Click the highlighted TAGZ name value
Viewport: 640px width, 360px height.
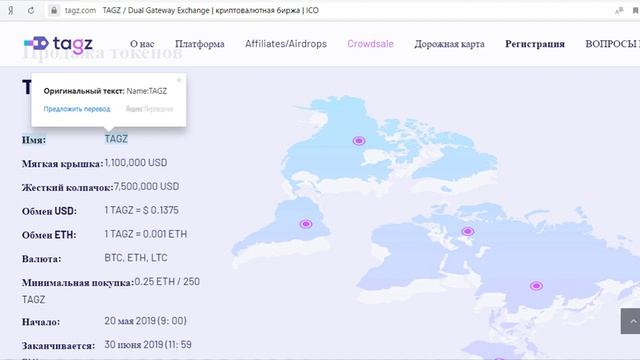(116, 139)
